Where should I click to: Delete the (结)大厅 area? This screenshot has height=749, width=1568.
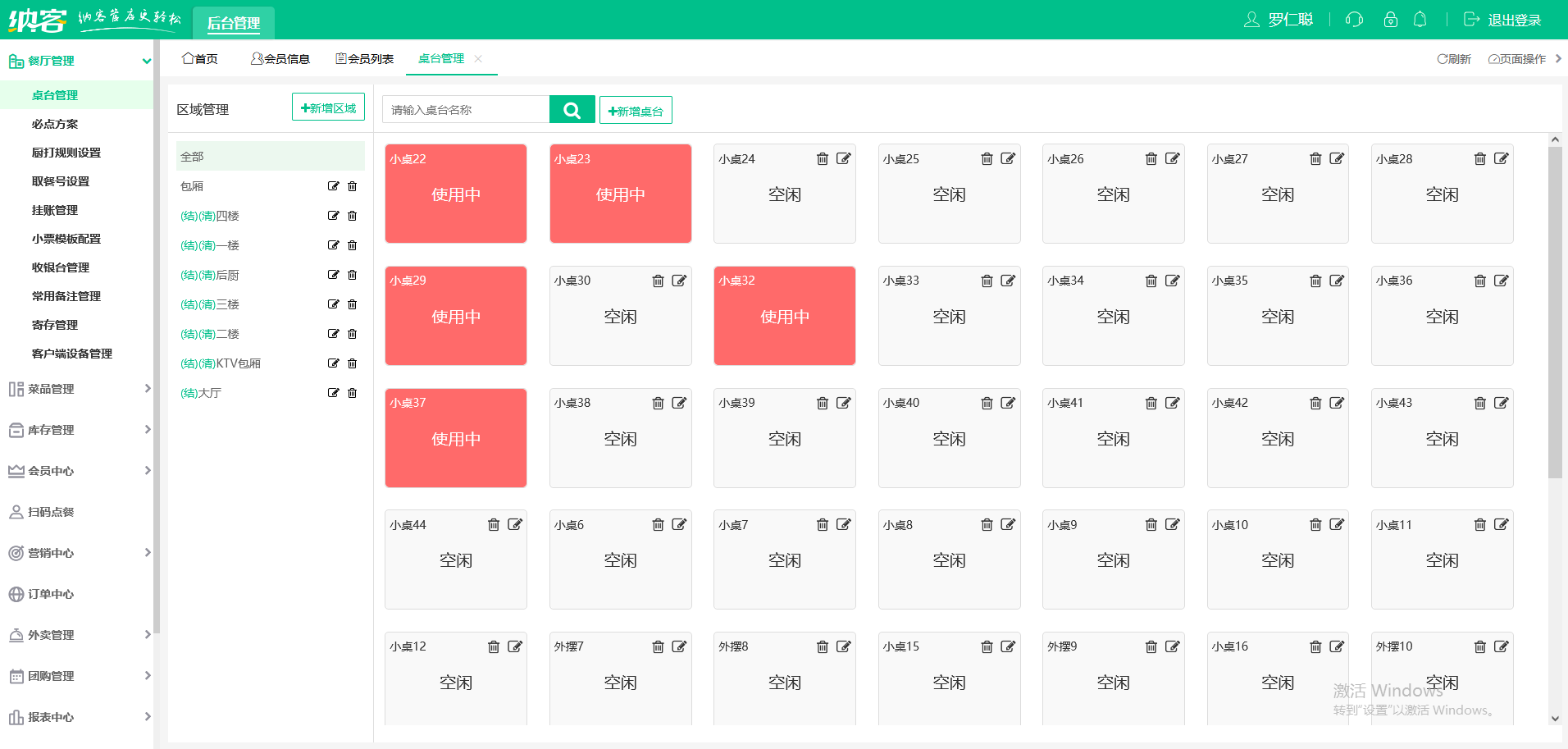[353, 393]
